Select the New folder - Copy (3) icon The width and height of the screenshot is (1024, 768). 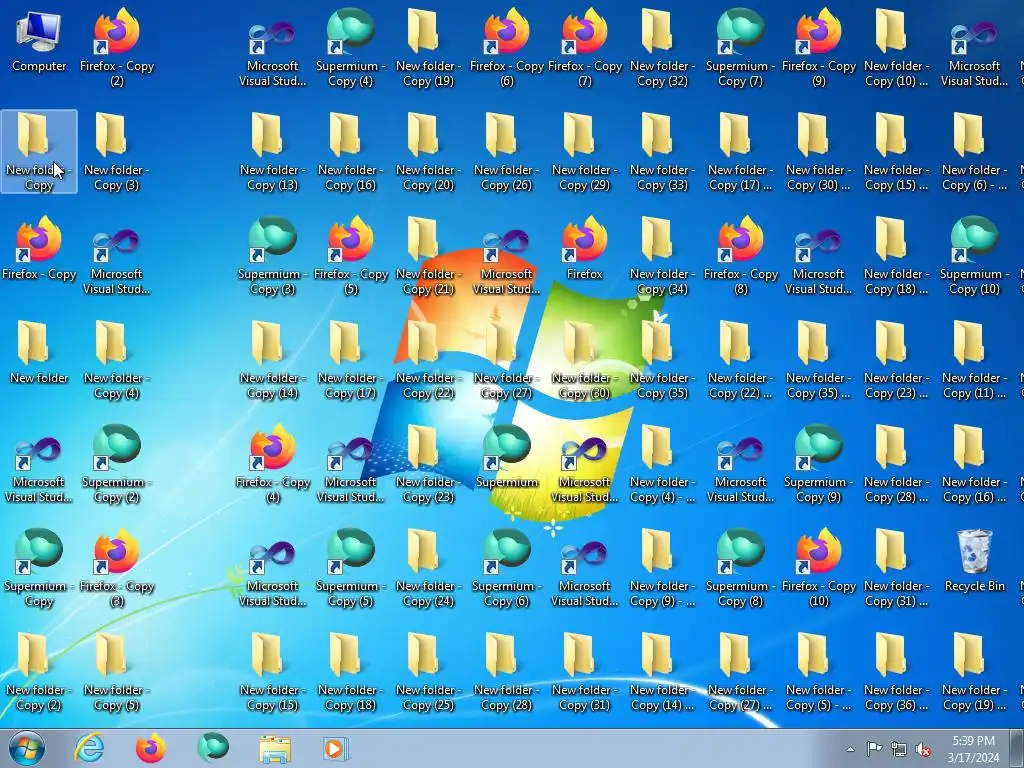click(x=117, y=152)
